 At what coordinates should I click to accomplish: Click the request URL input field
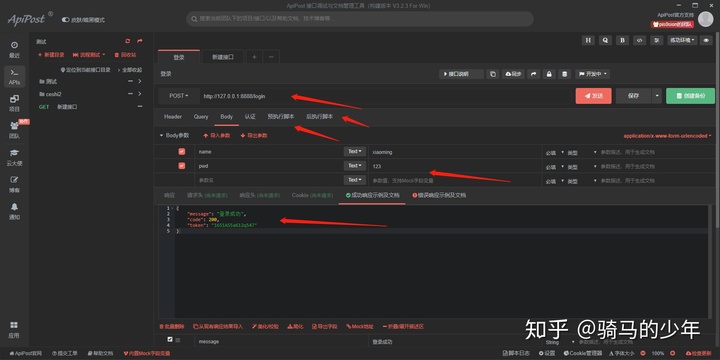(386, 96)
